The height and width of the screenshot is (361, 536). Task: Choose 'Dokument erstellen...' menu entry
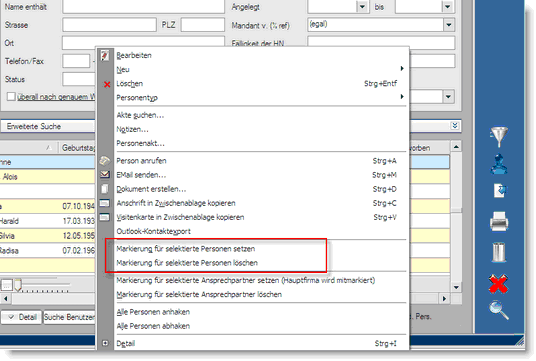click(x=261, y=189)
